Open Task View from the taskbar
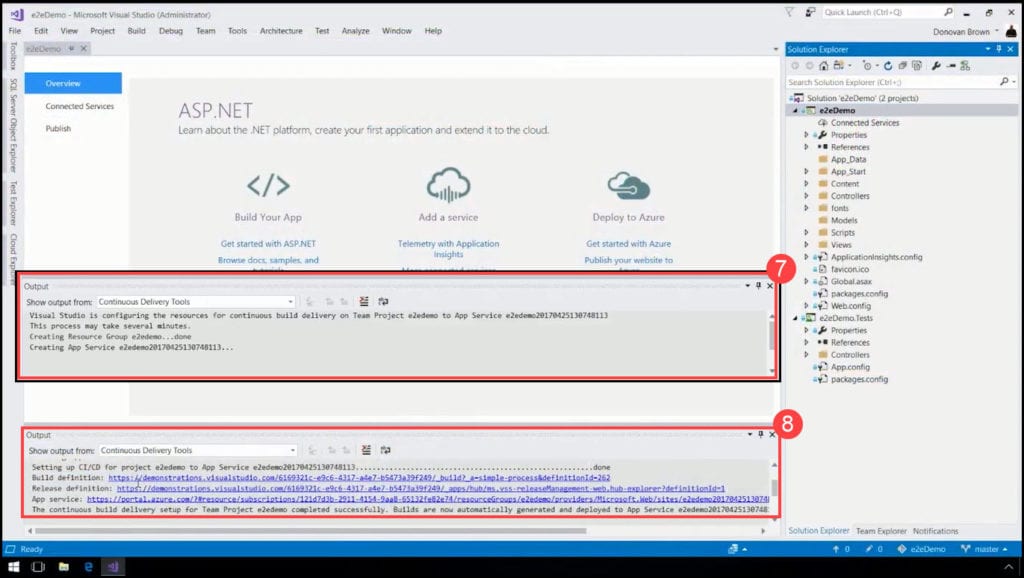The width and height of the screenshot is (1024, 578). coord(38,567)
